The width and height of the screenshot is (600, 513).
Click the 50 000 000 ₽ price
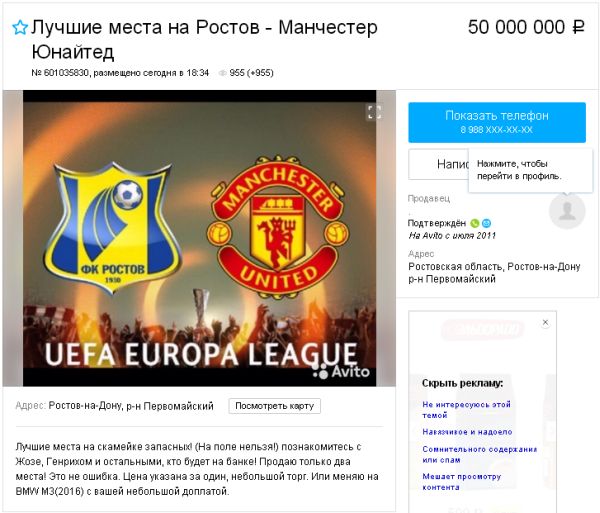tap(526, 27)
